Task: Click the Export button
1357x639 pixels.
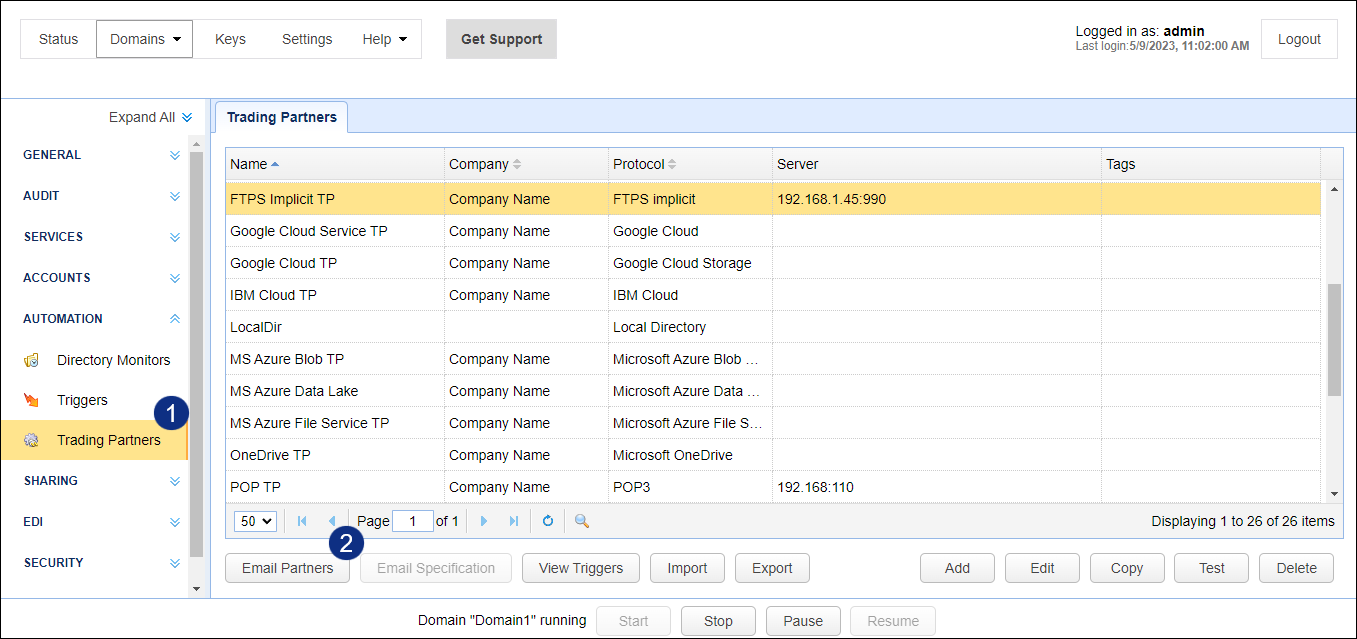Action: pyautogui.click(x=772, y=568)
